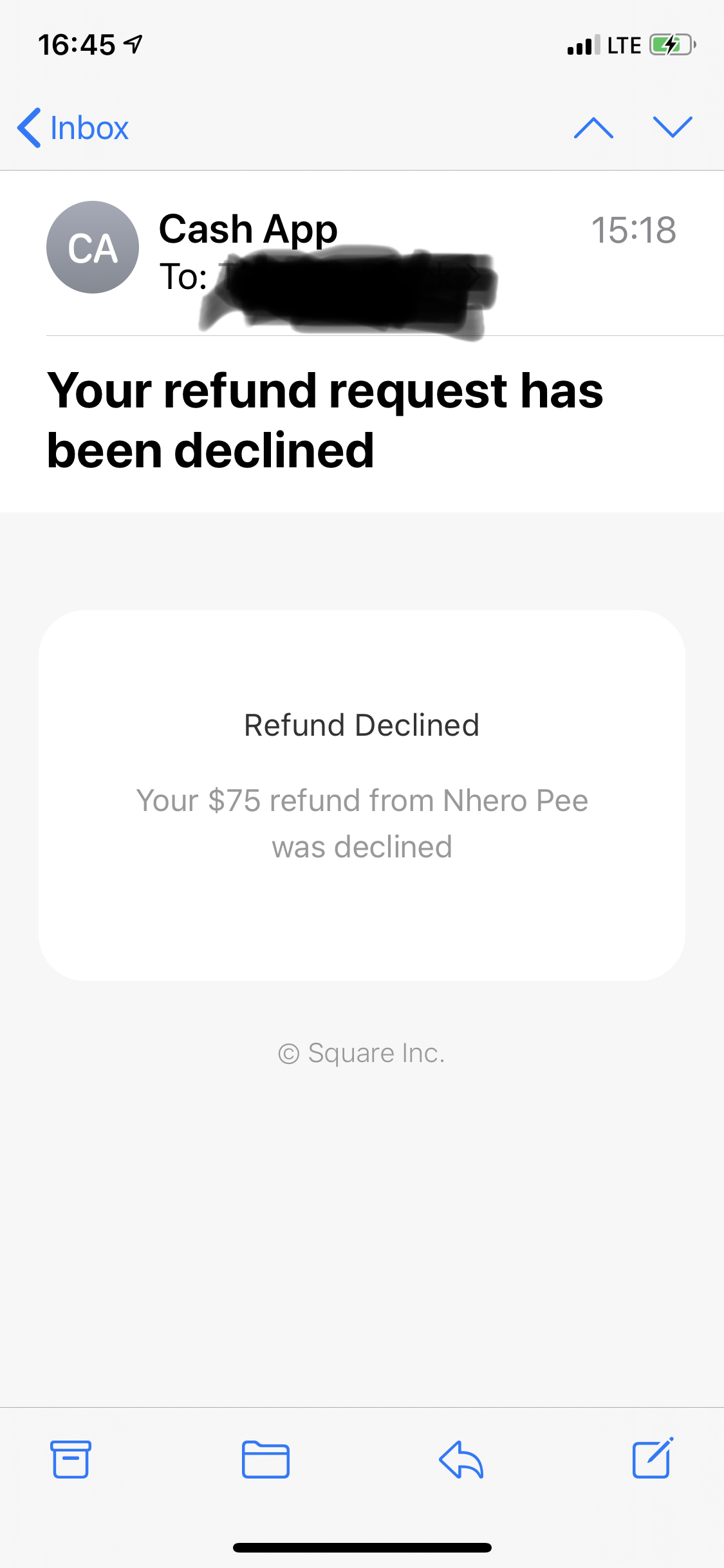Go back to Inbox
This screenshot has height=1568, width=724.
coord(73,127)
